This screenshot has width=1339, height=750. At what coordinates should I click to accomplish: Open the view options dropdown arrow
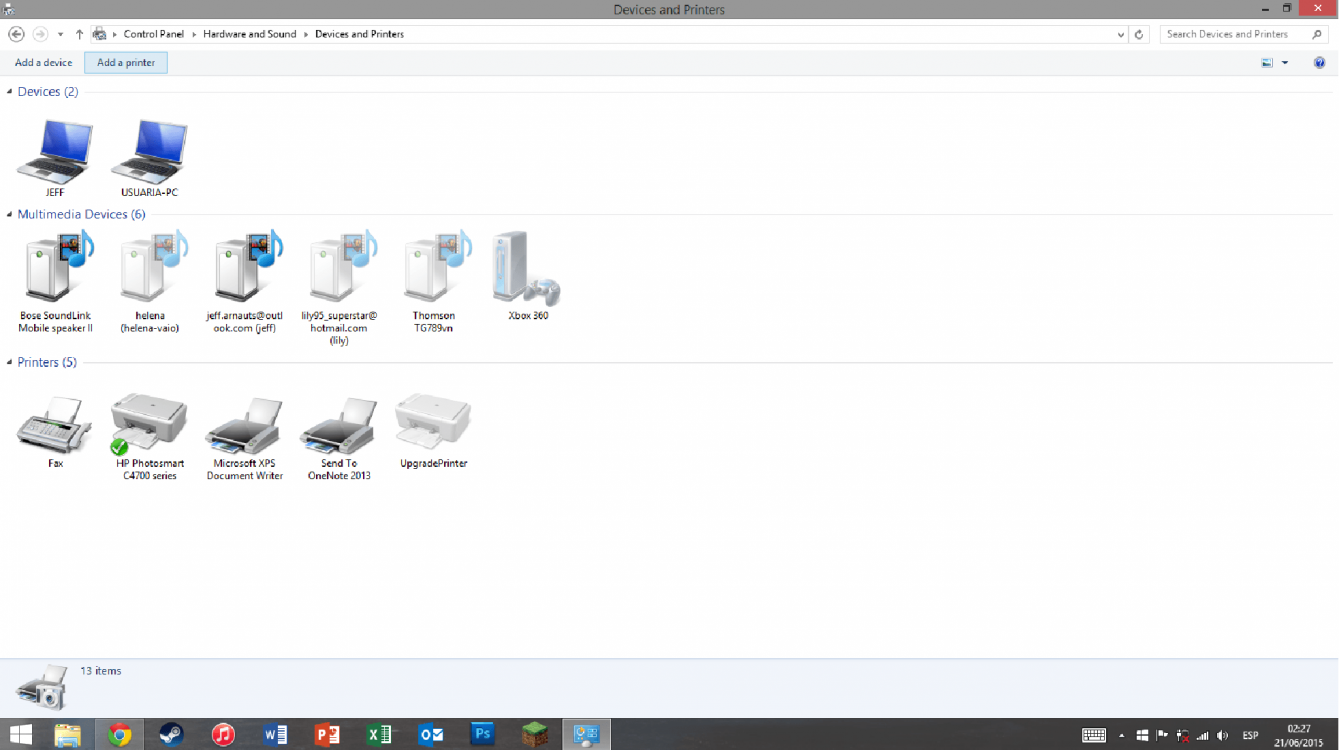point(1285,63)
